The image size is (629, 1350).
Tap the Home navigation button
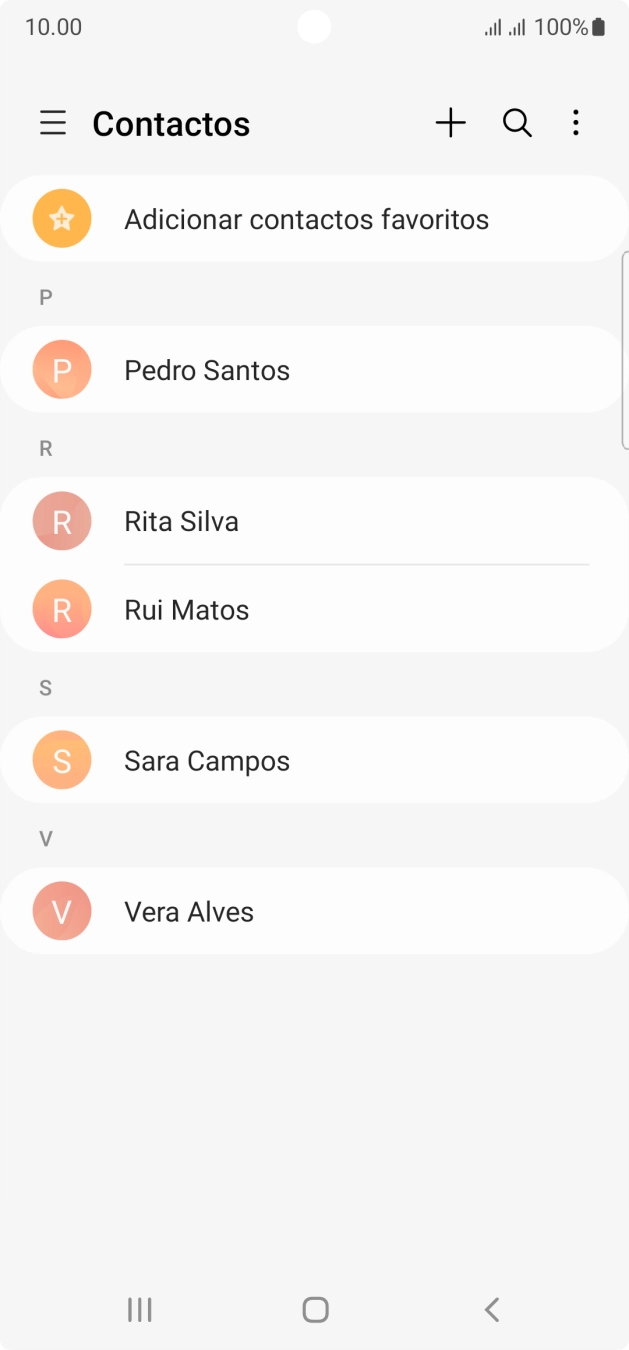coord(314,1308)
